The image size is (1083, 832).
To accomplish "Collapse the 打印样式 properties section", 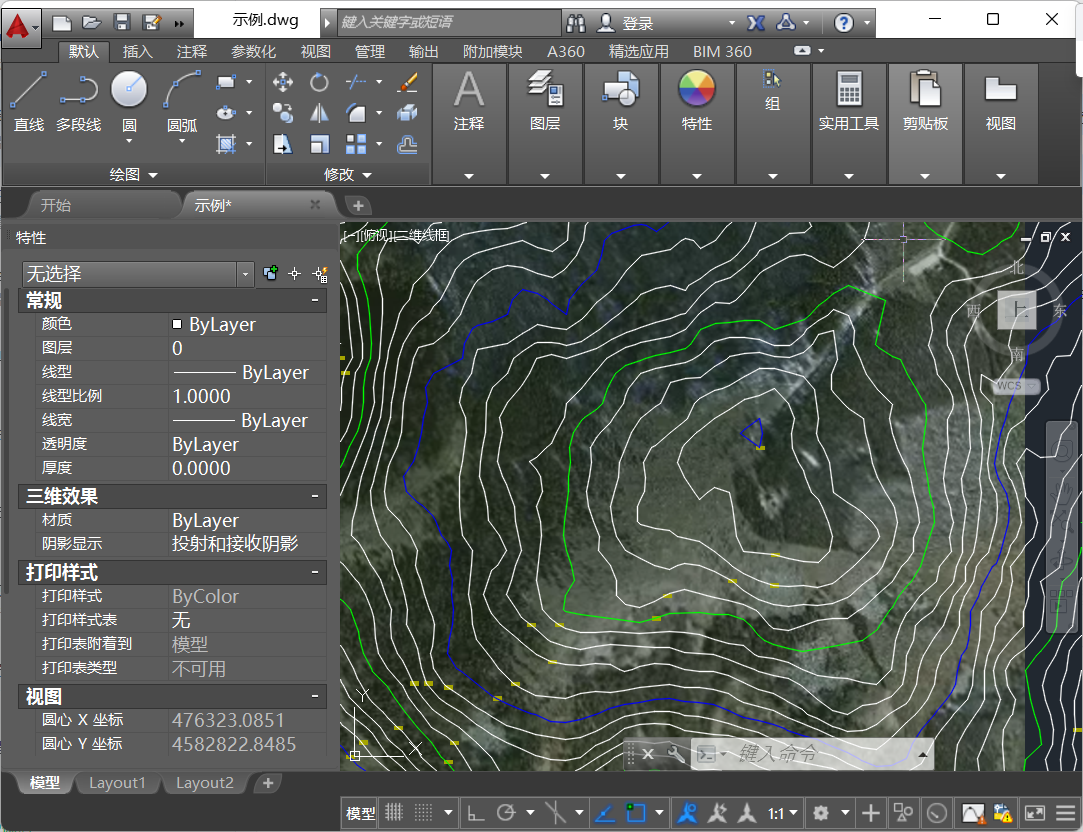I will pos(315,572).
